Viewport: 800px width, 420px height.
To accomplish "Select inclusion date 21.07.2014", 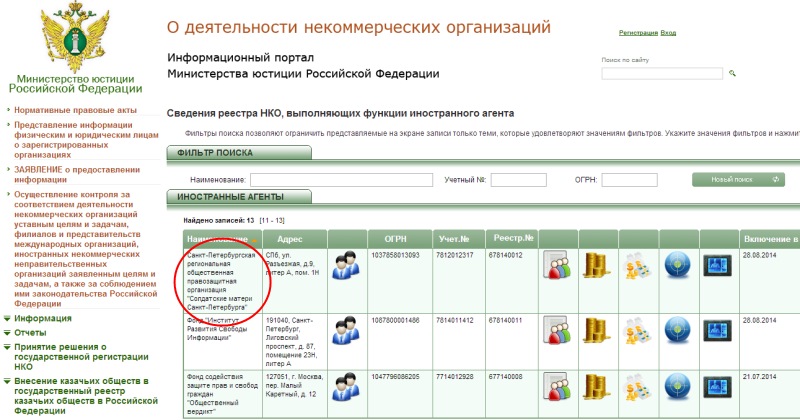I will click(x=759, y=377).
